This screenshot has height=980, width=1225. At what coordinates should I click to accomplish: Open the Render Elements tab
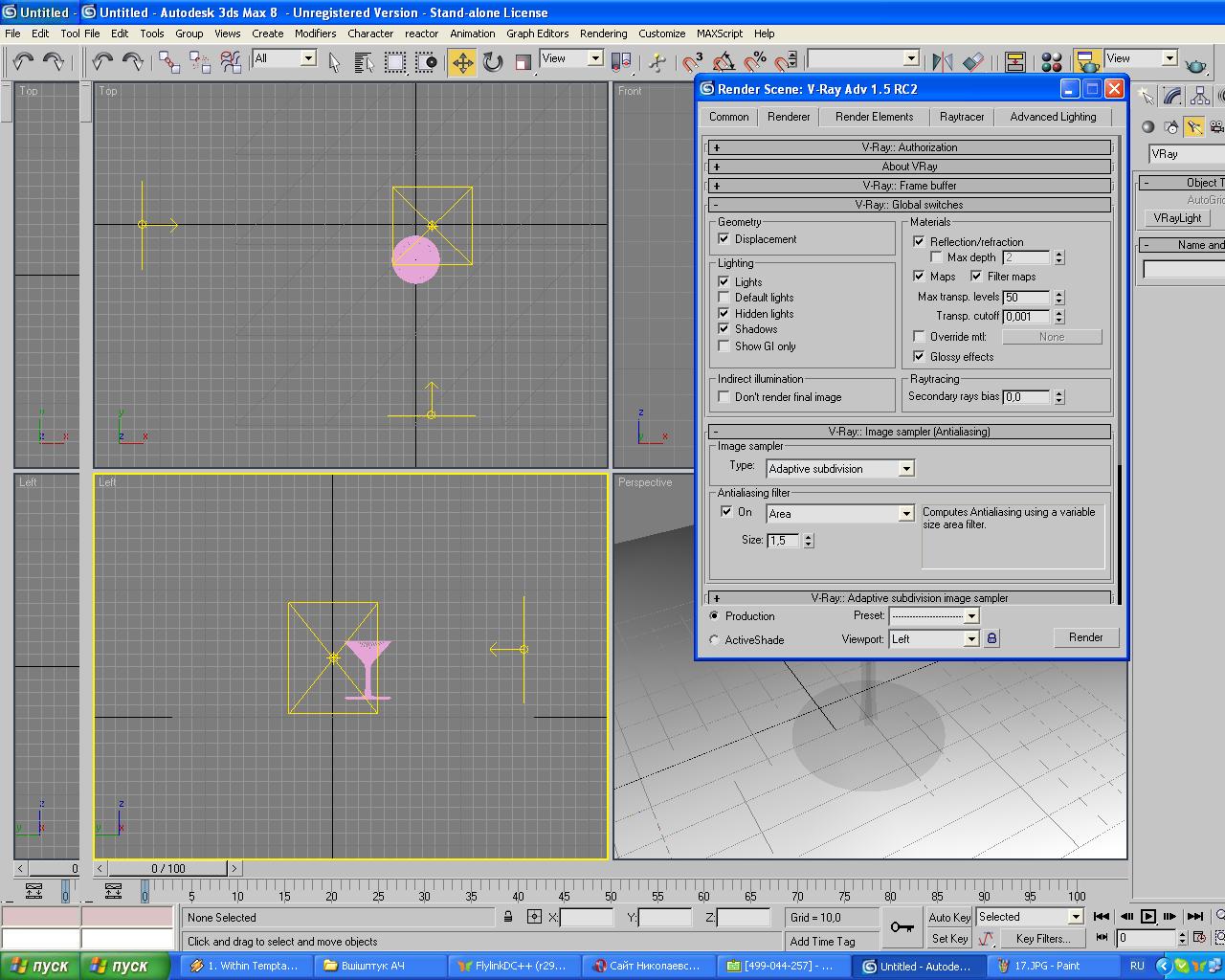(x=875, y=117)
